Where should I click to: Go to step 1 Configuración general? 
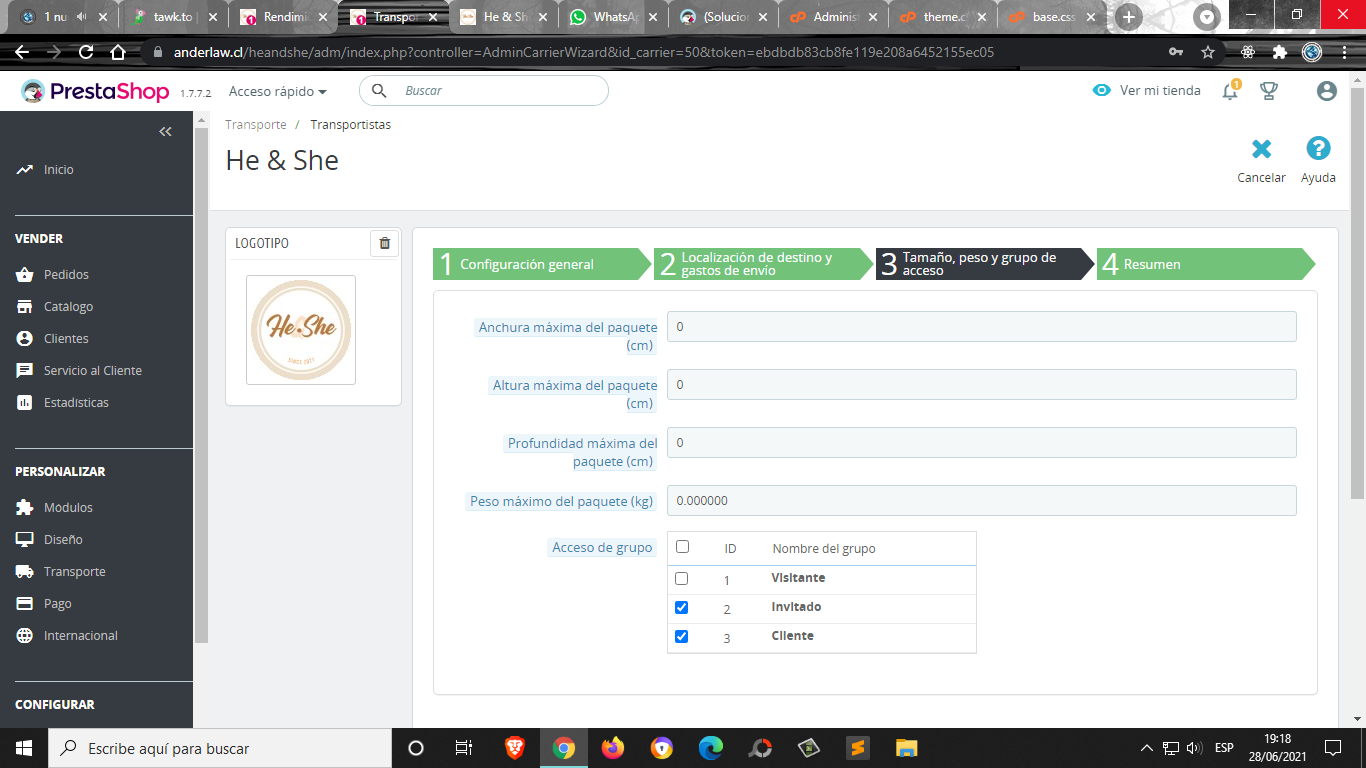[x=543, y=264]
